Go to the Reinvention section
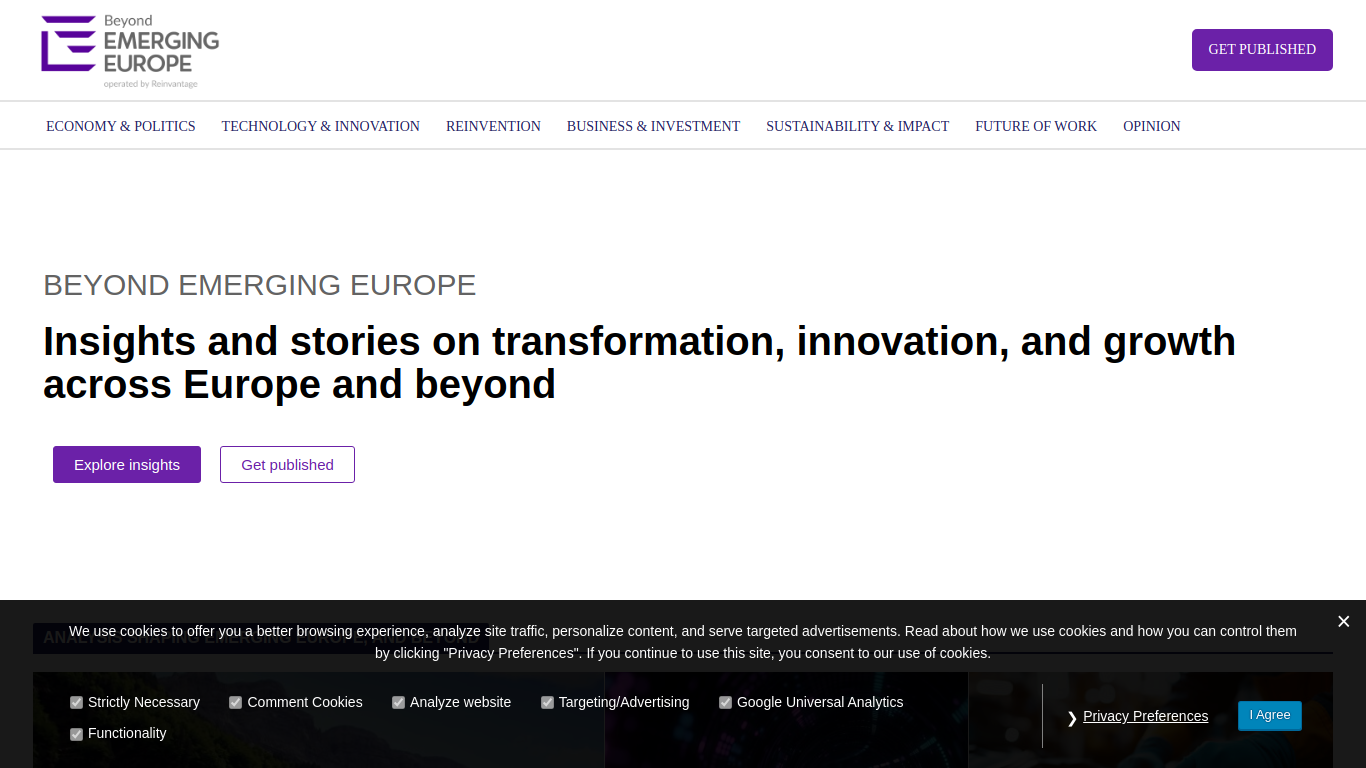The width and height of the screenshot is (1366, 768). [493, 126]
